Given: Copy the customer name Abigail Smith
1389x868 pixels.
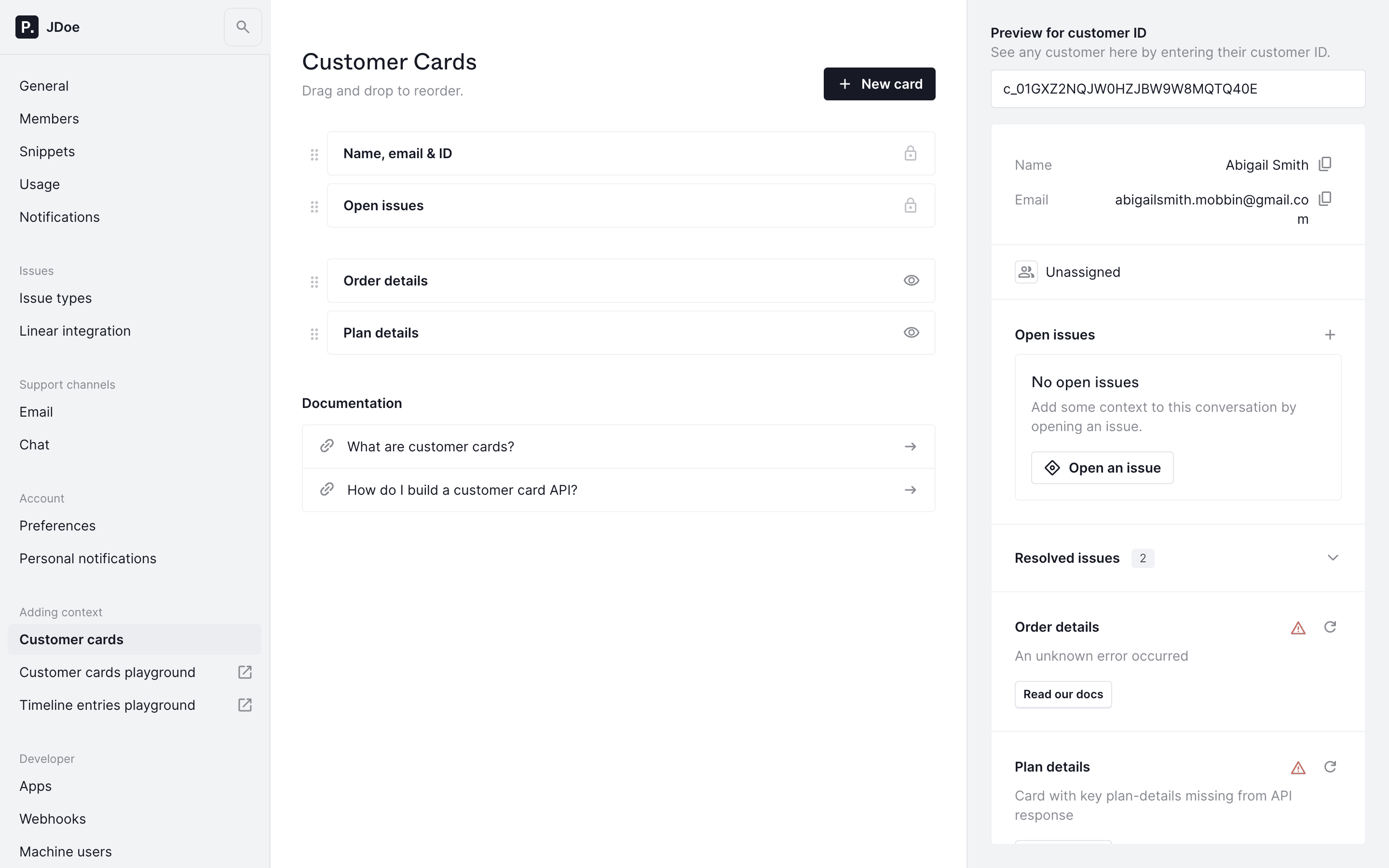Looking at the screenshot, I should (1325, 165).
